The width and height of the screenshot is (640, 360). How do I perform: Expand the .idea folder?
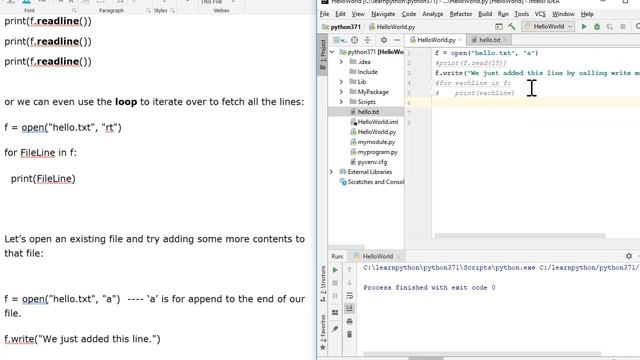point(341,62)
